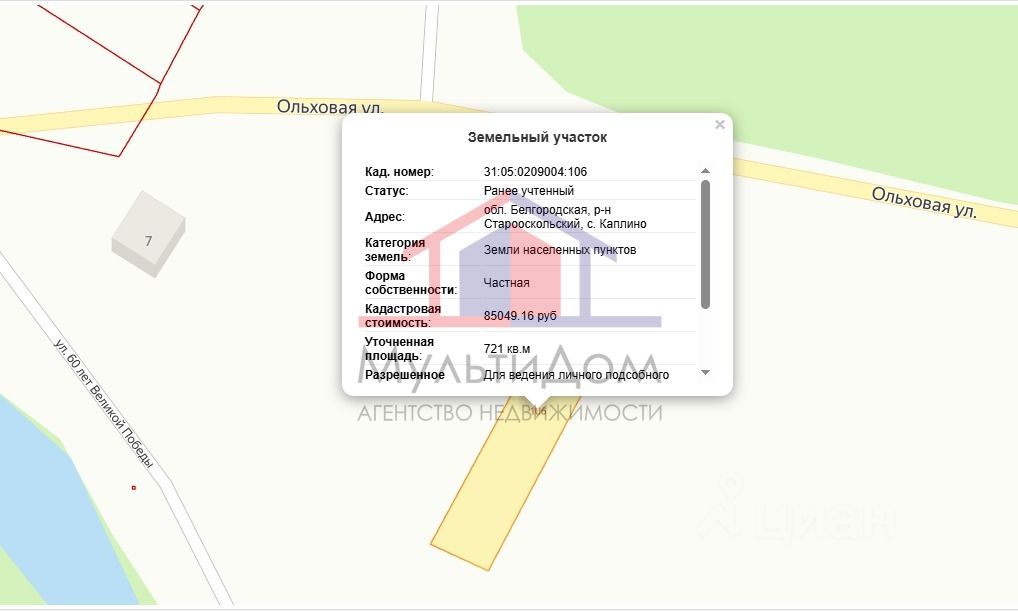Click area value 721 кв.м
This screenshot has width=1018, height=611.
[506, 349]
